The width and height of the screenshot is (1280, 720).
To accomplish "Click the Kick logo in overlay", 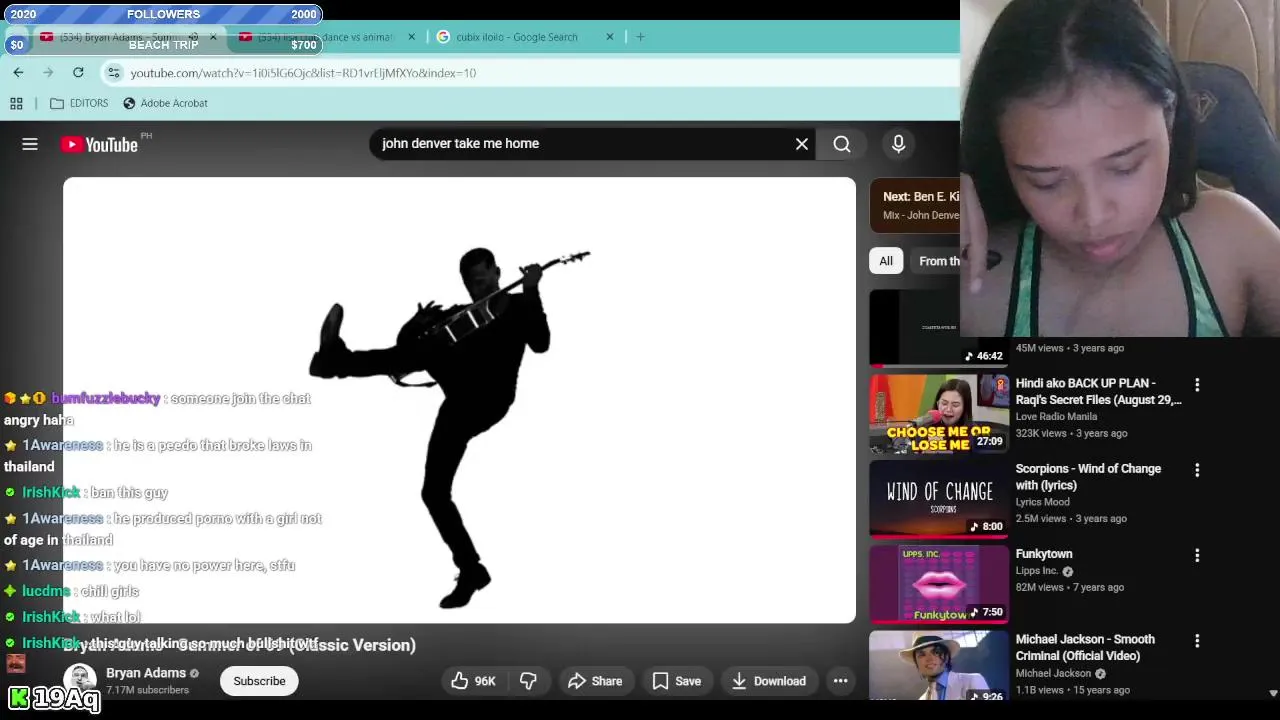I will 18,698.
